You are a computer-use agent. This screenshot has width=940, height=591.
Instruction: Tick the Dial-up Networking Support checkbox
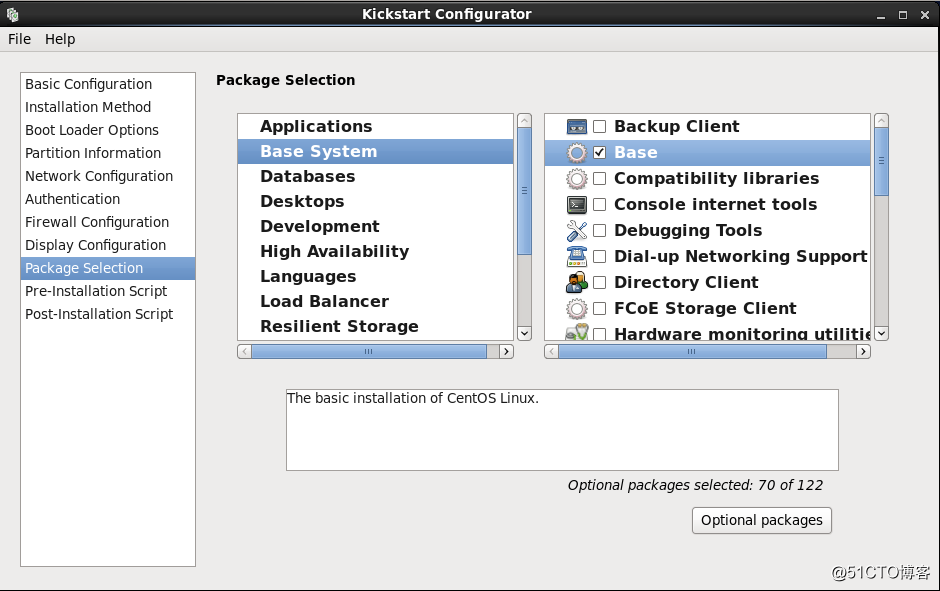(599, 257)
